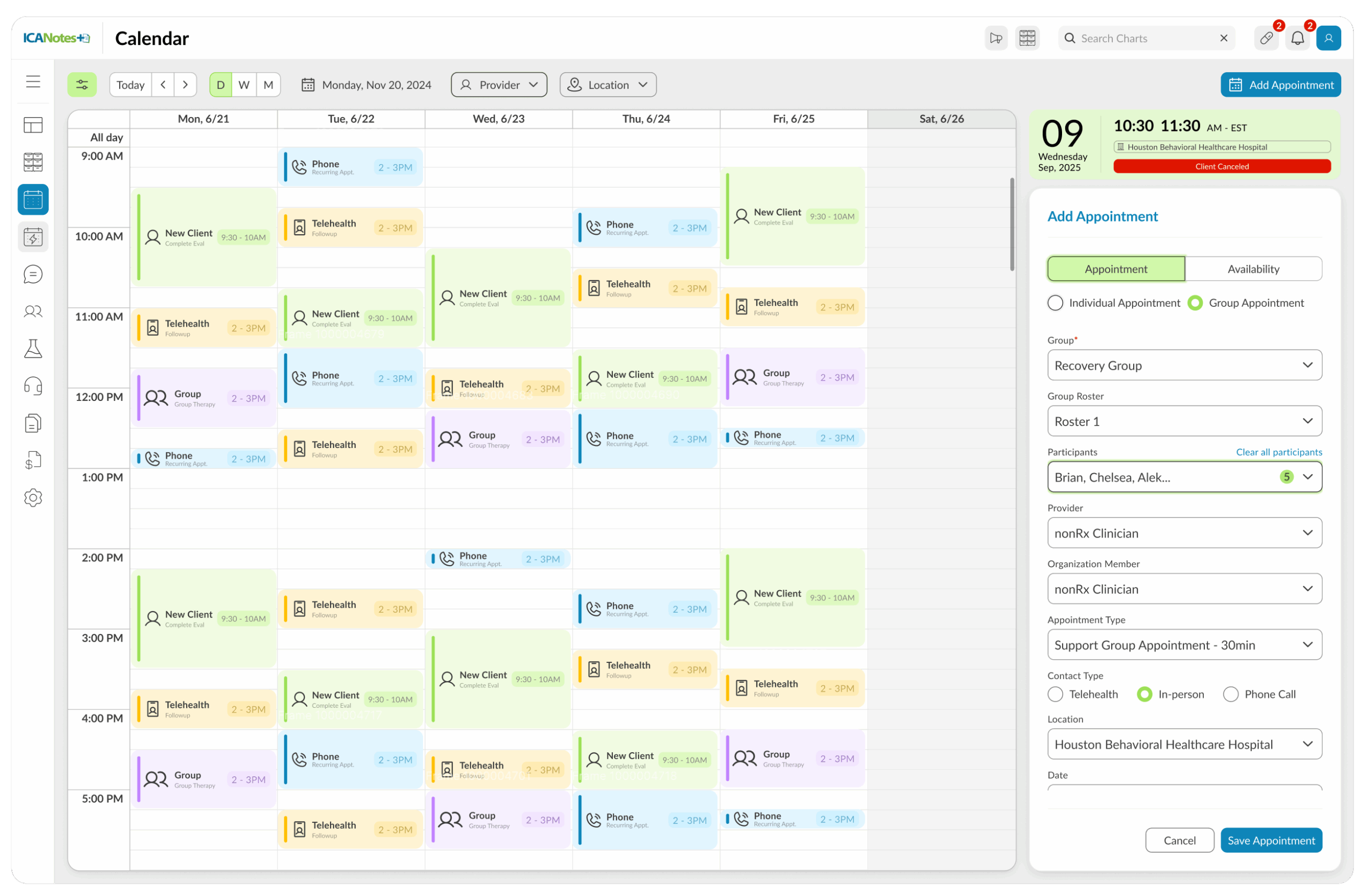Choose Phone Call contact type

coord(1230,694)
